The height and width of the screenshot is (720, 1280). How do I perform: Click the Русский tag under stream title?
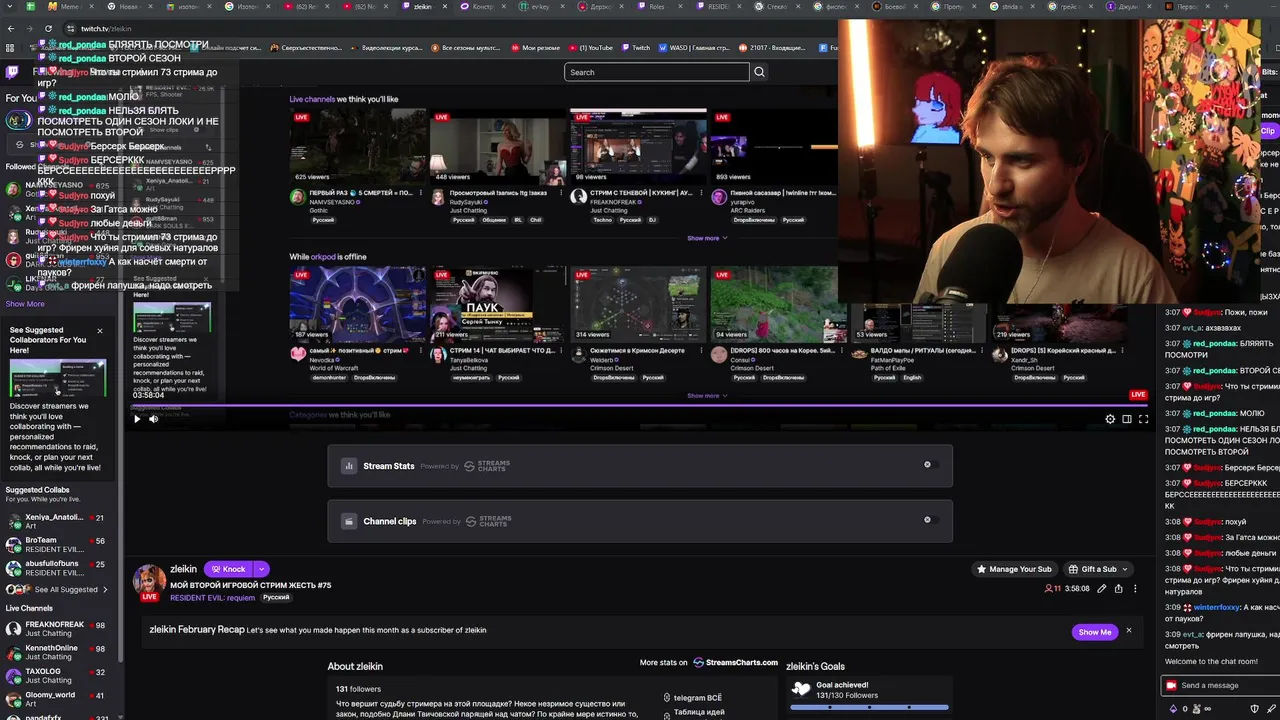click(x=276, y=598)
